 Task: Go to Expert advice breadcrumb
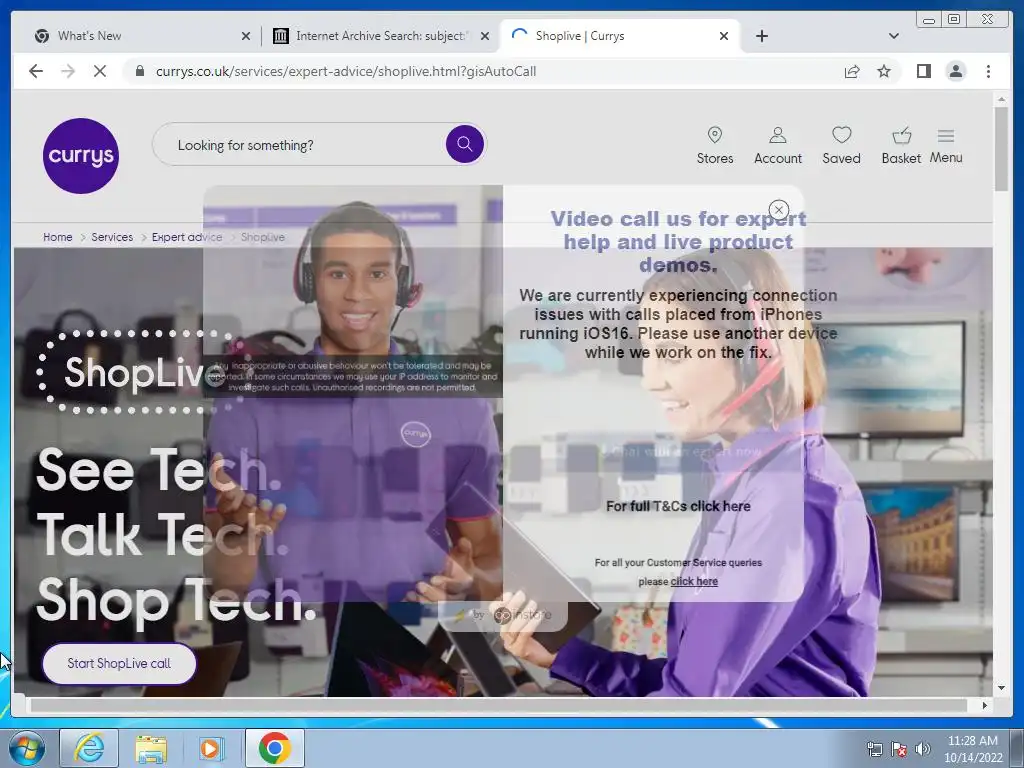click(187, 237)
